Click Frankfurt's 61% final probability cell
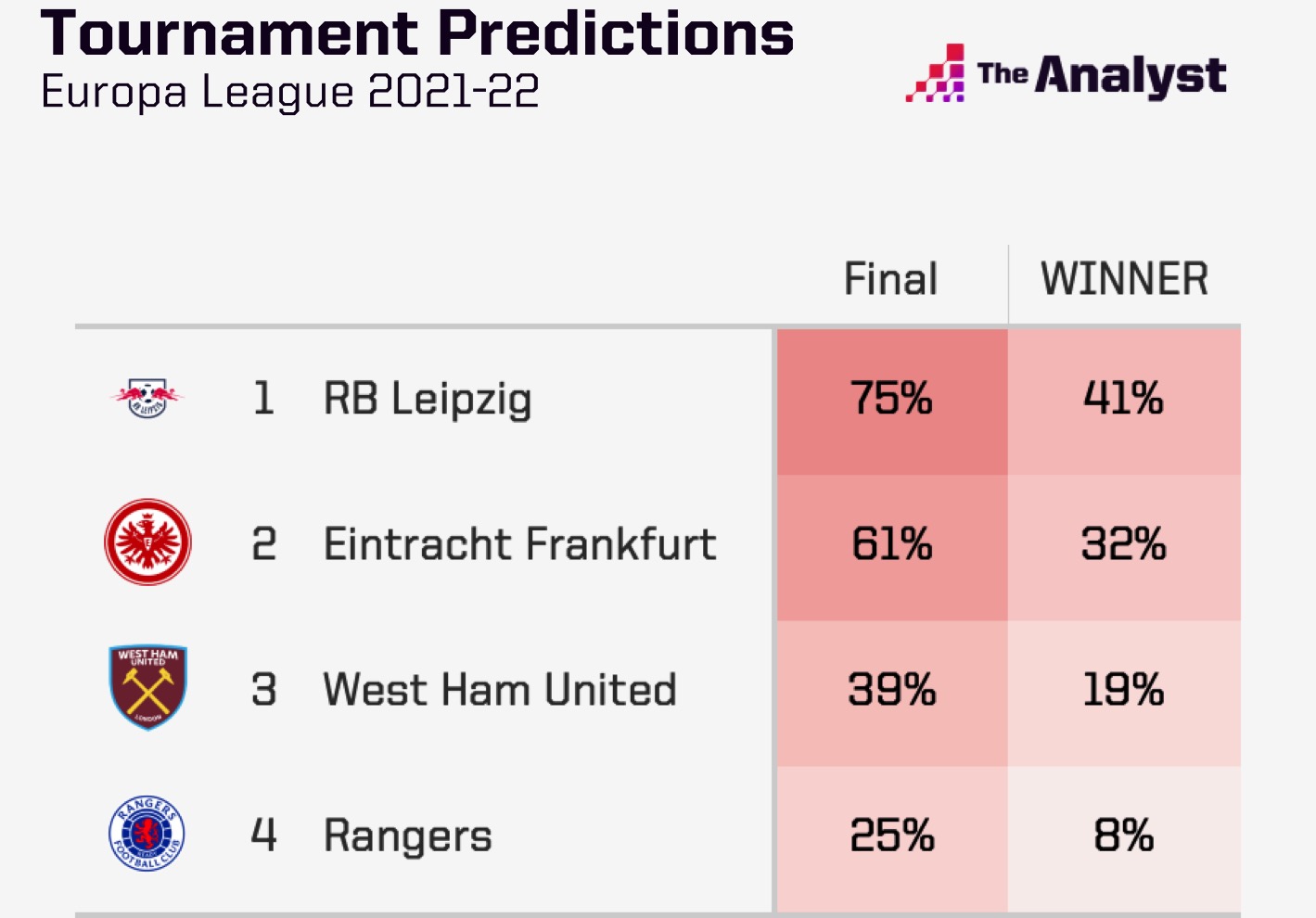The image size is (1316, 918). [x=892, y=548]
